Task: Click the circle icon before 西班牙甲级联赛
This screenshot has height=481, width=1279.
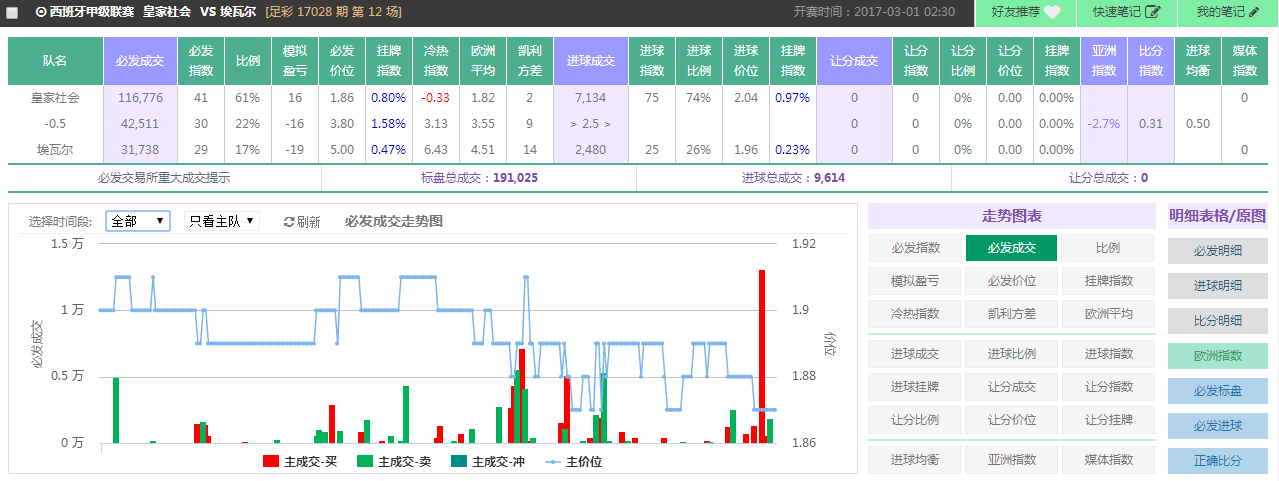Action: (x=41, y=13)
